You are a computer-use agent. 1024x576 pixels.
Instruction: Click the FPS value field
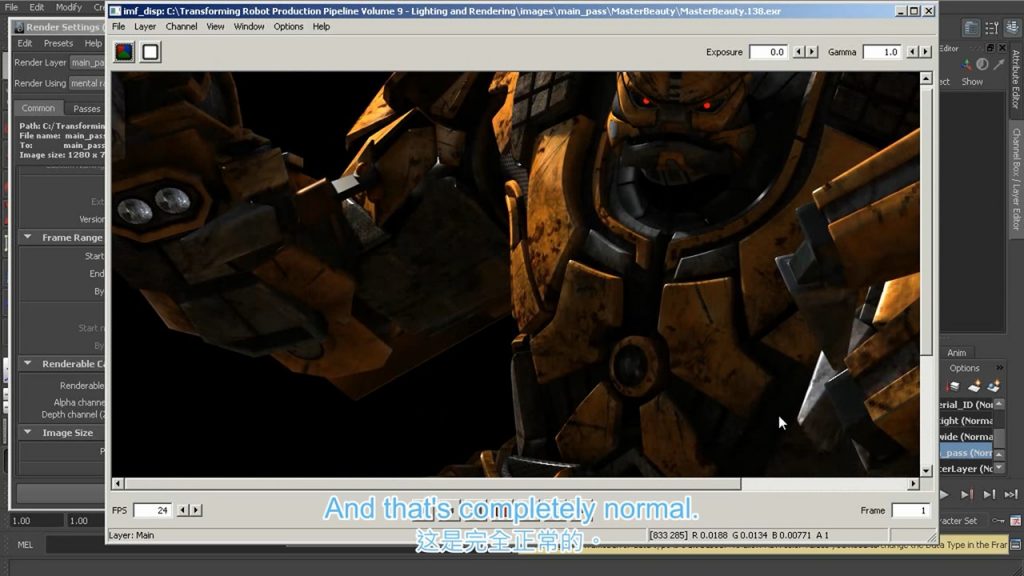coord(153,510)
